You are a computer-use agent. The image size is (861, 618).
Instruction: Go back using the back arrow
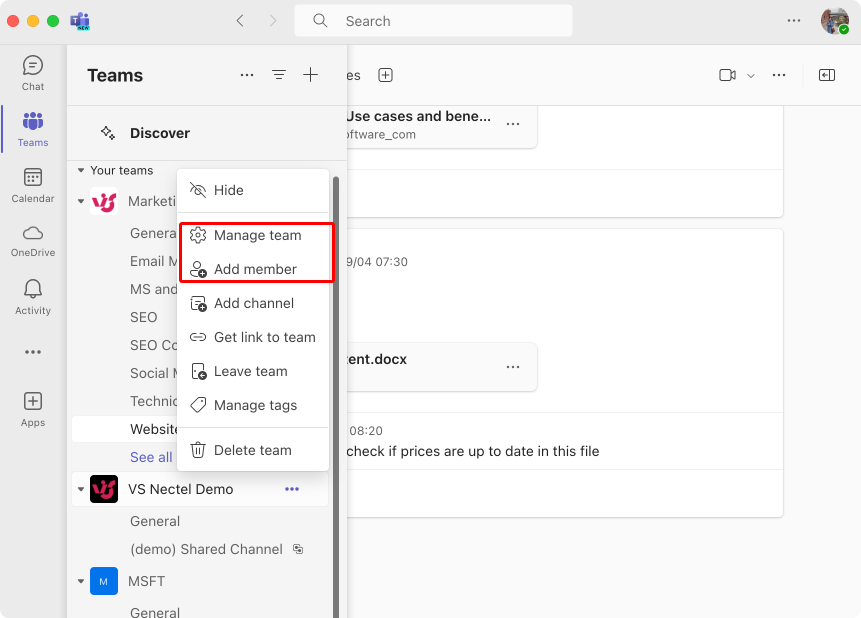(240, 21)
